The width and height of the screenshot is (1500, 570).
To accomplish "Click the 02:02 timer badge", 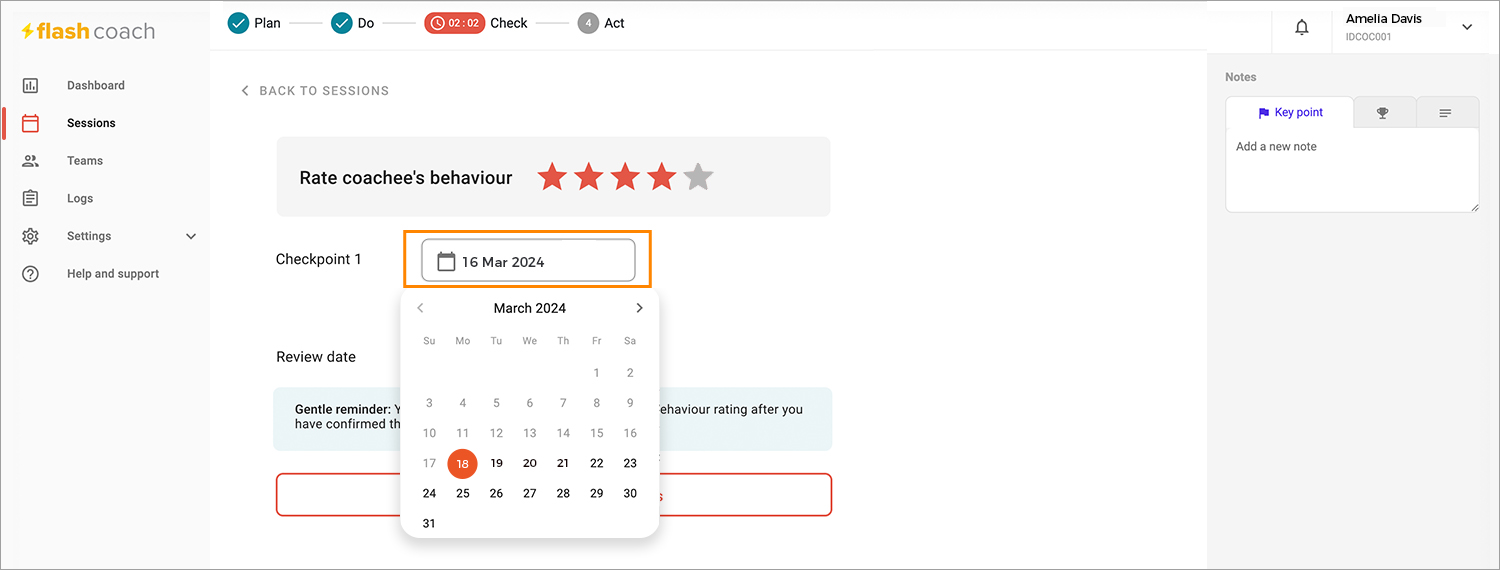I will click(x=454, y=23).
